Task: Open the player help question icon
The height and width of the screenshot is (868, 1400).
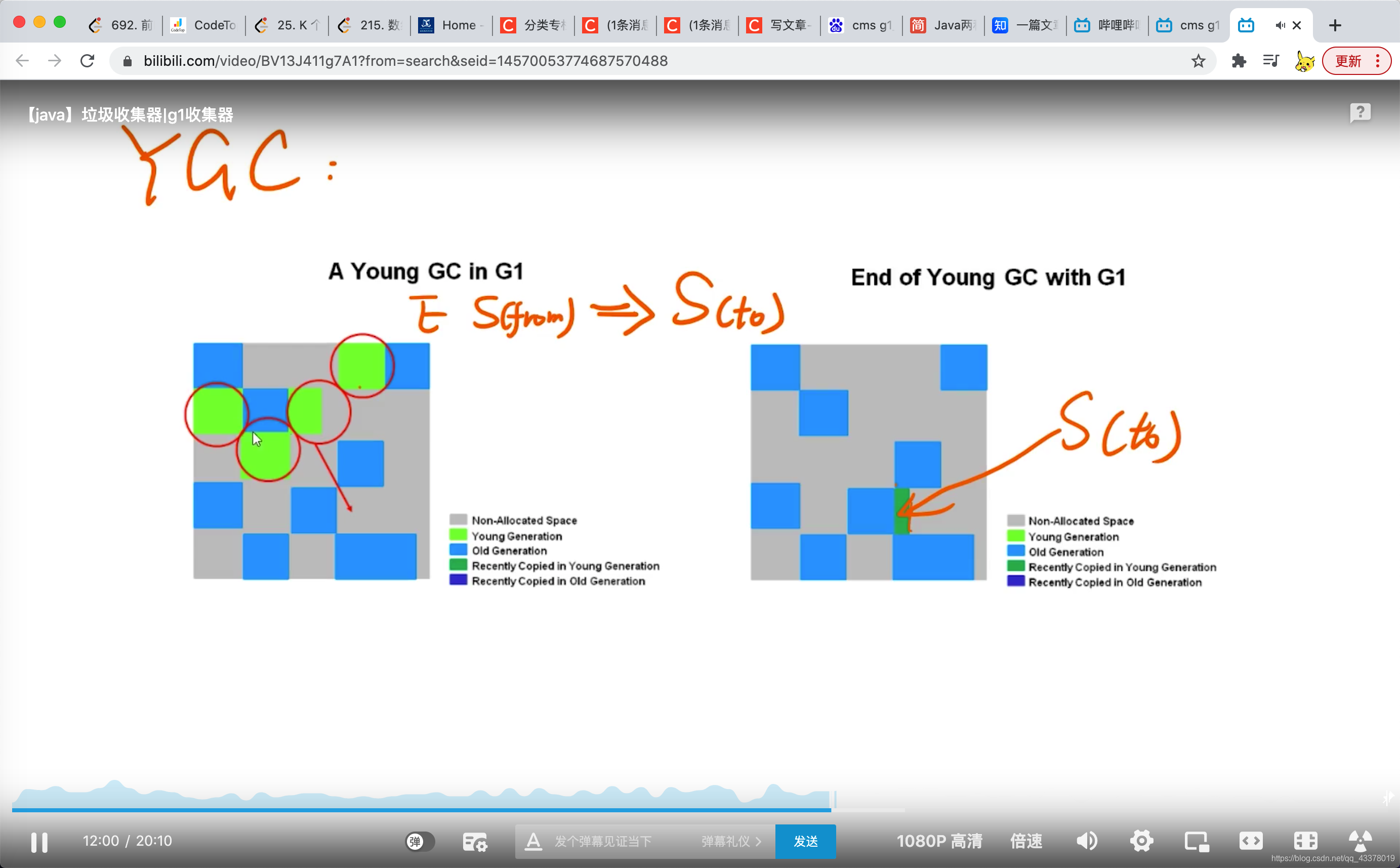Action: tap(1360, 112)
